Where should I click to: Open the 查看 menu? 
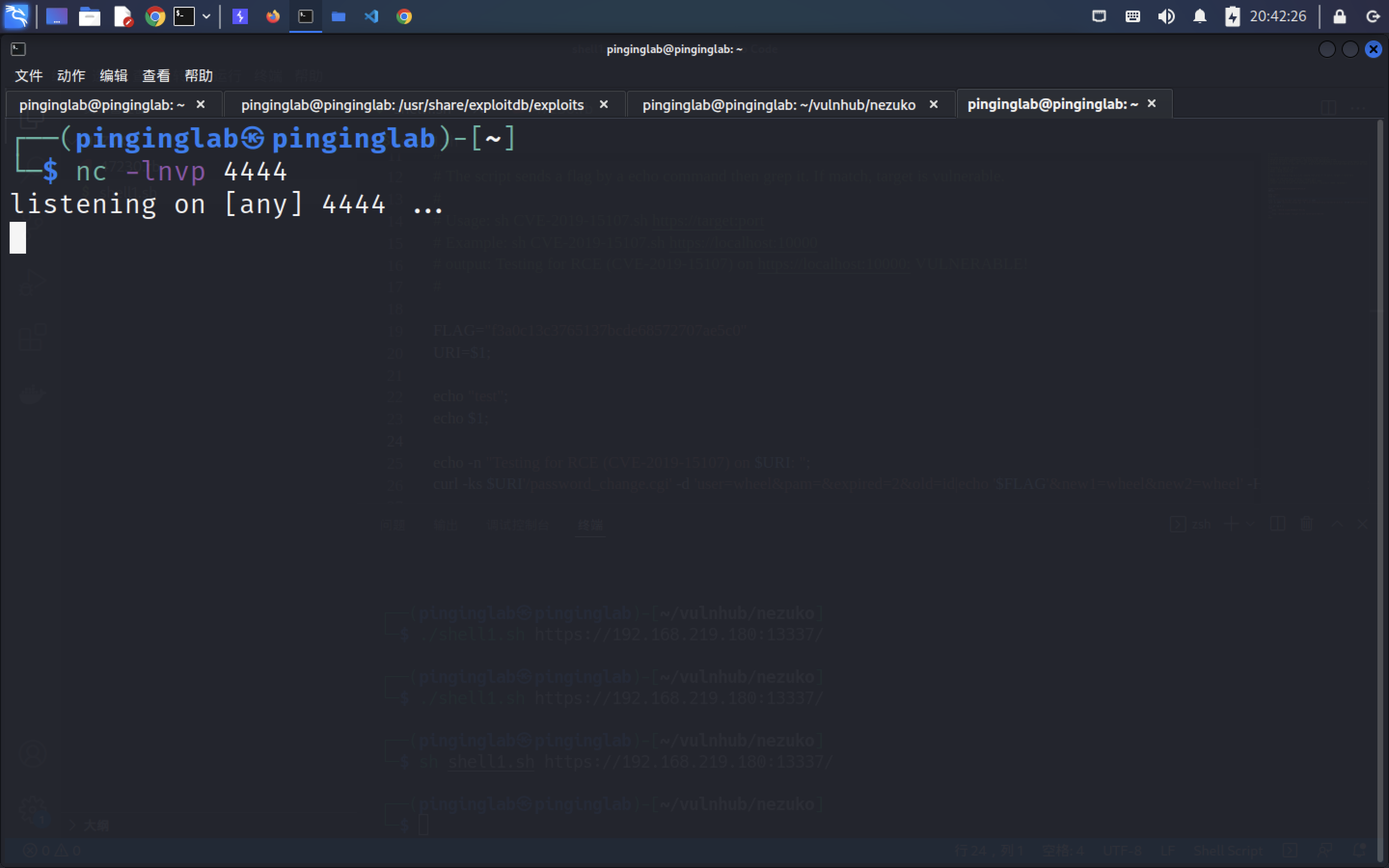click(x=156, y=75)
